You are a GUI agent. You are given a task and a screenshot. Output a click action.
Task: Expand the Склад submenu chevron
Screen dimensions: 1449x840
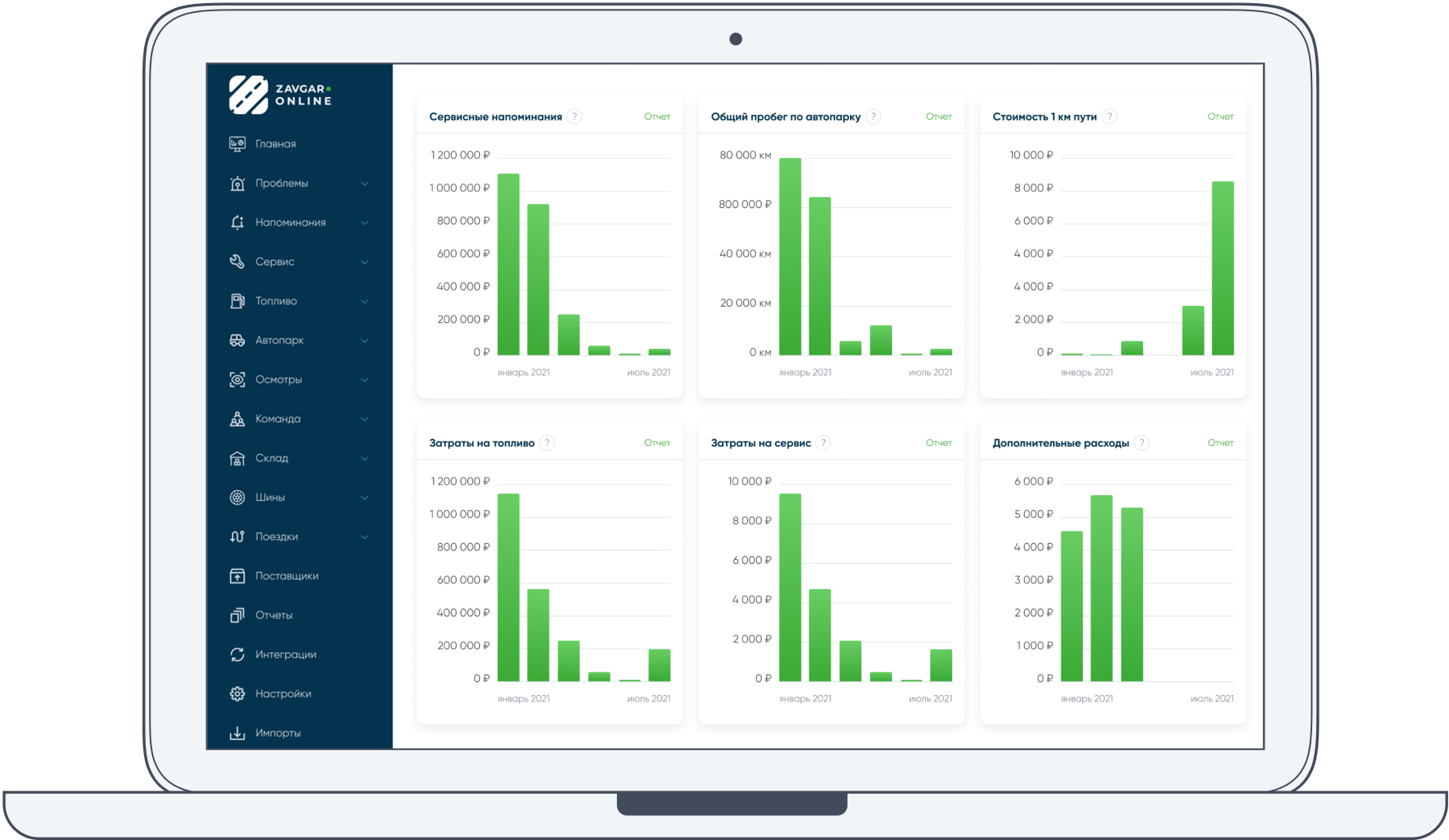[x=365, y=458]
